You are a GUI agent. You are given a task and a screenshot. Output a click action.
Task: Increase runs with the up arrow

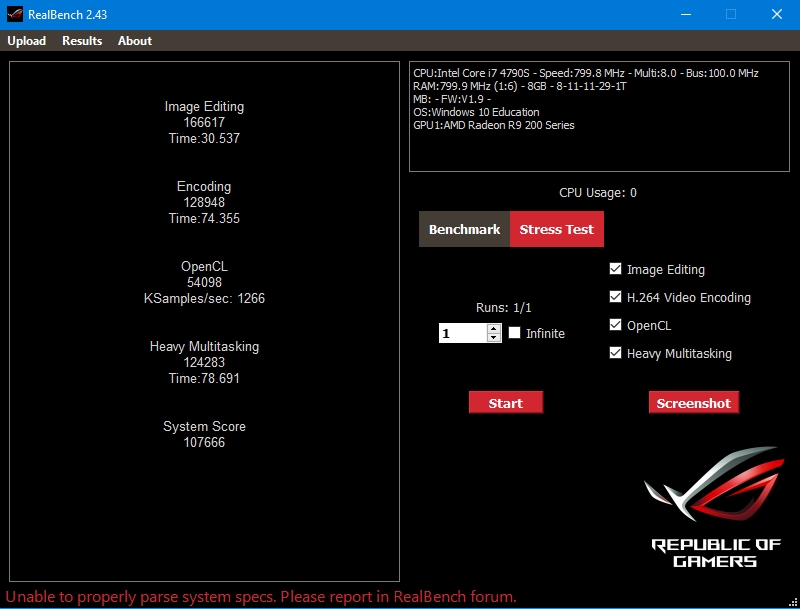(x=494, y=328)
